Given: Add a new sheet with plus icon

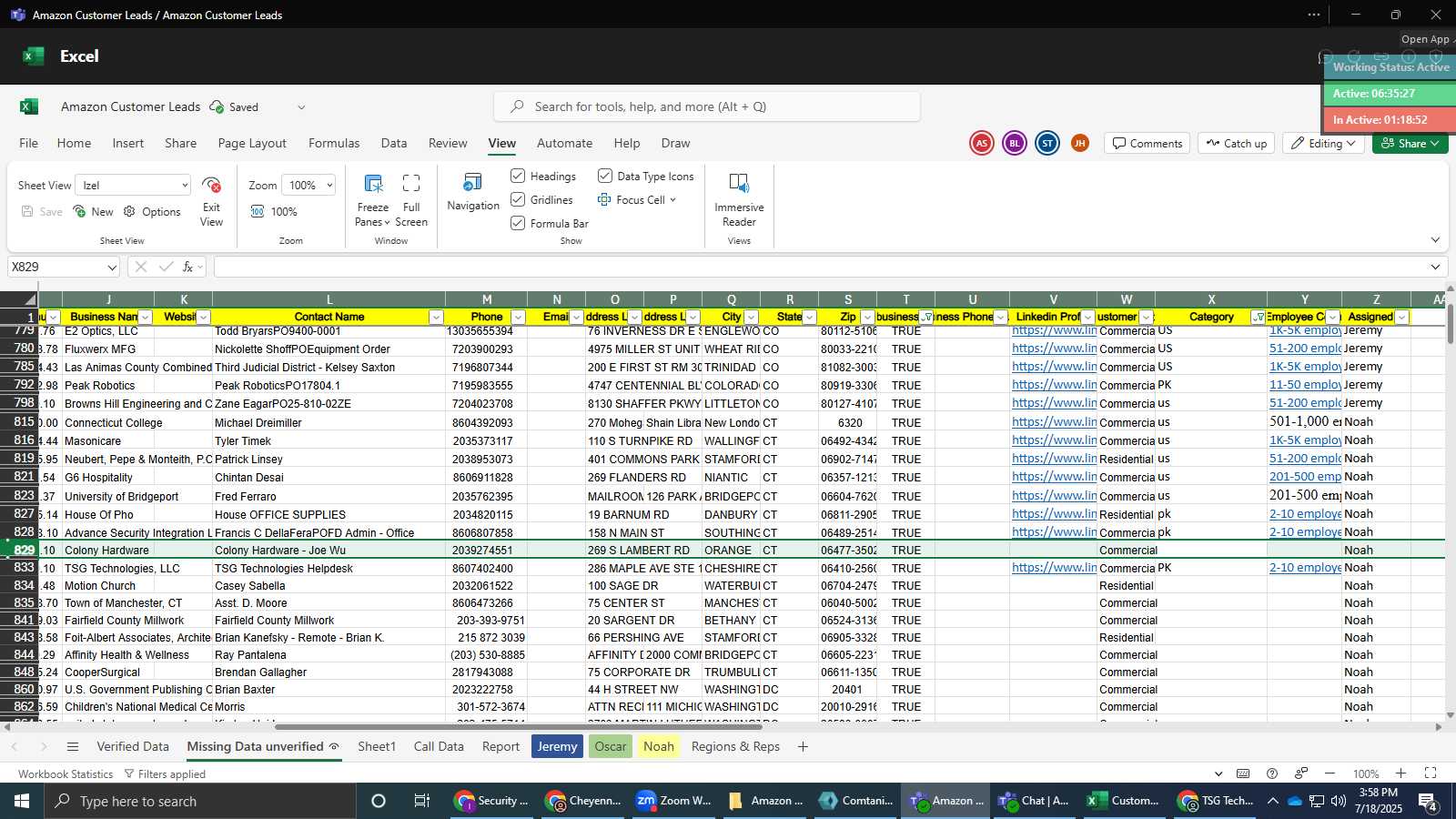Looking at the screenshot, I should pyautogui.click(x=803, y=746).
